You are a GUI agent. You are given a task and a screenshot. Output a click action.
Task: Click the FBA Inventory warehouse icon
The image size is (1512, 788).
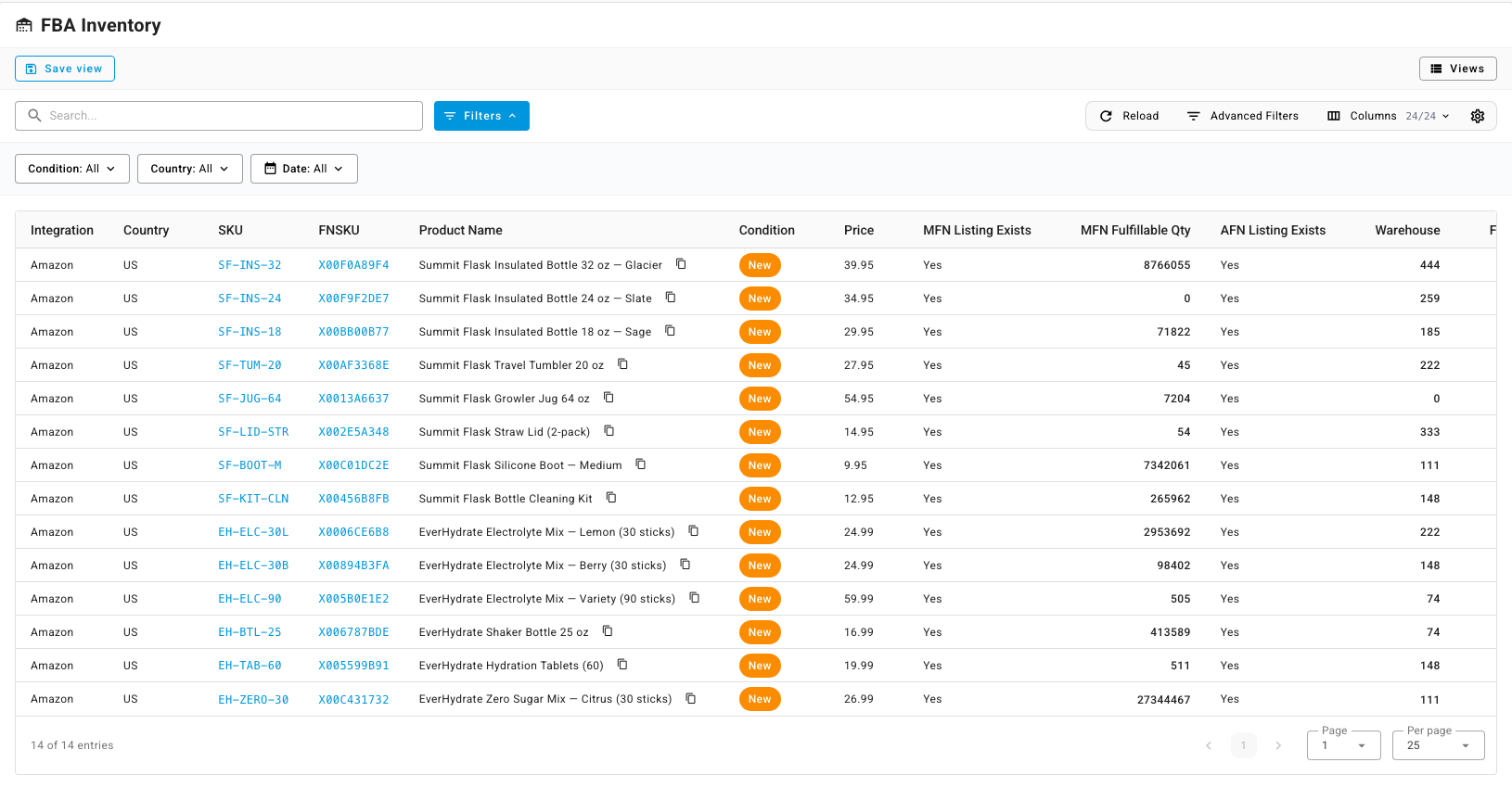pos(24,26)
